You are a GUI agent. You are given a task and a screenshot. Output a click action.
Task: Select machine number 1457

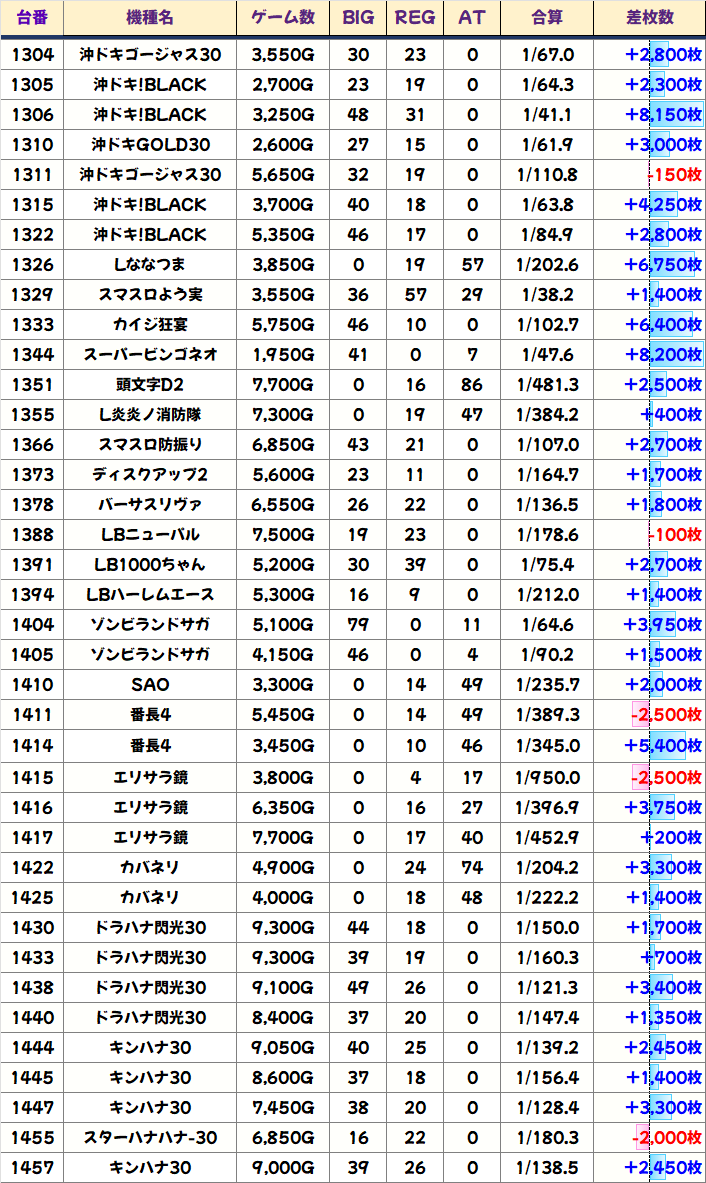pyautogui.click(x=32, y=1168)
